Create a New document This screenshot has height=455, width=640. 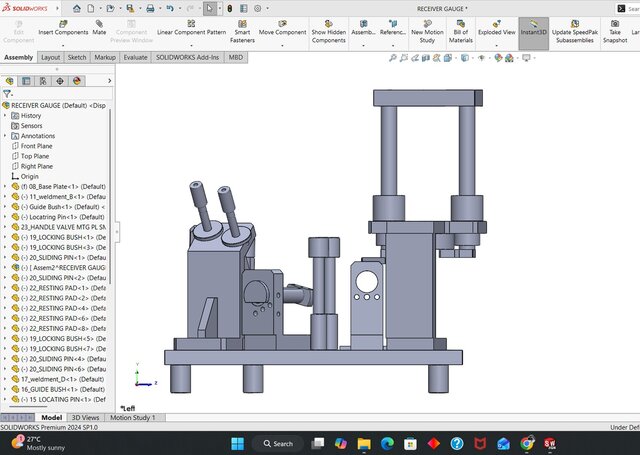click(91, 8)
